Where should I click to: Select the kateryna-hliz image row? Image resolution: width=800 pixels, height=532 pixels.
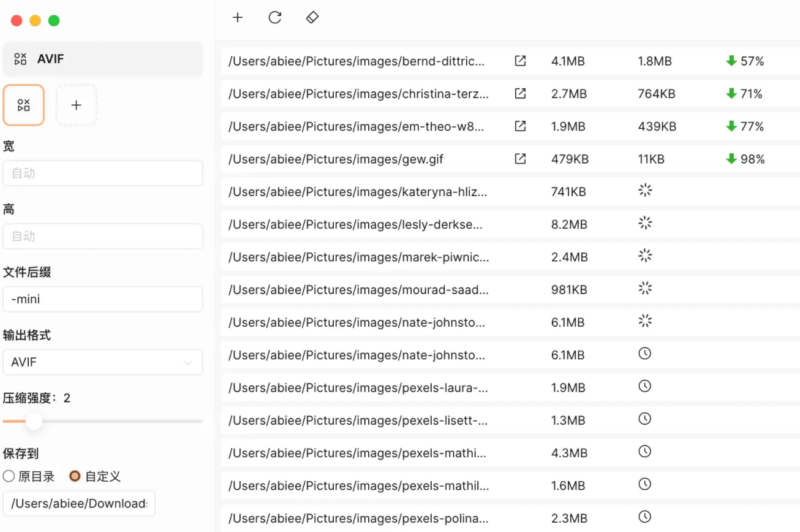tap(358, 191)
